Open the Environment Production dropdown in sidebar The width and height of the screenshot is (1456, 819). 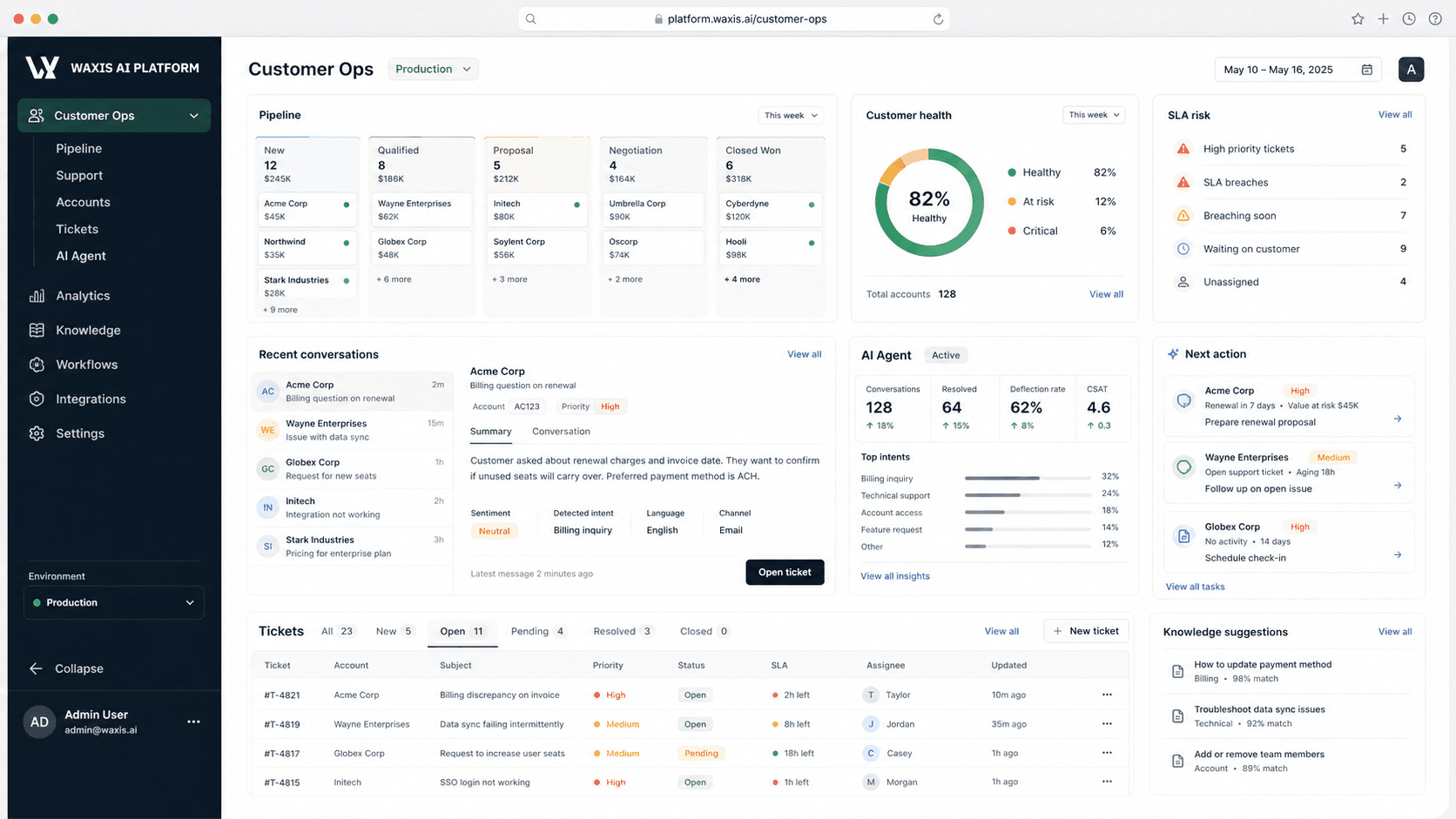coord(113,602)
